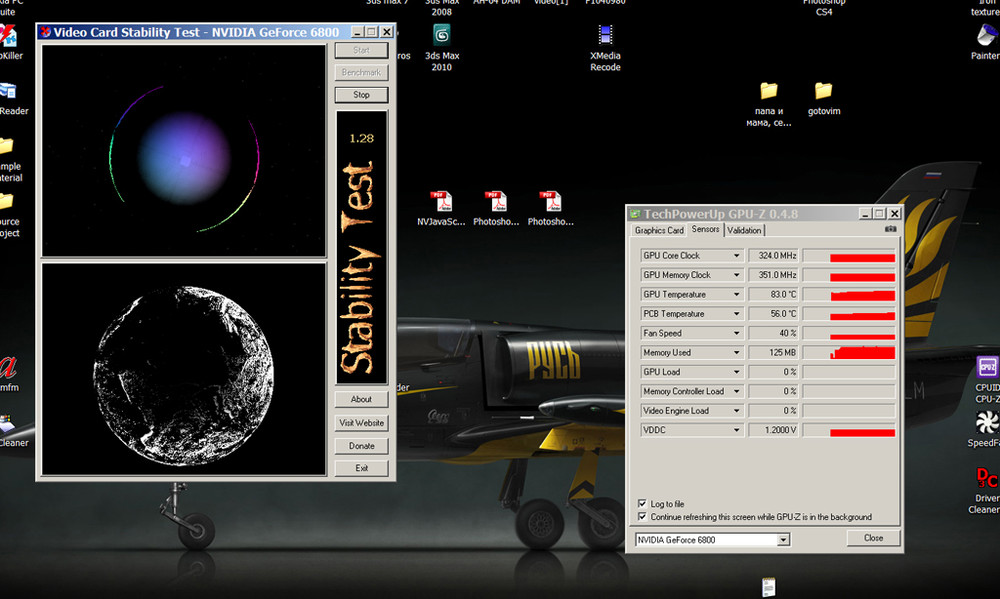
Task: Click the GPU-Z screenshot camera icon
Action: 890,230
